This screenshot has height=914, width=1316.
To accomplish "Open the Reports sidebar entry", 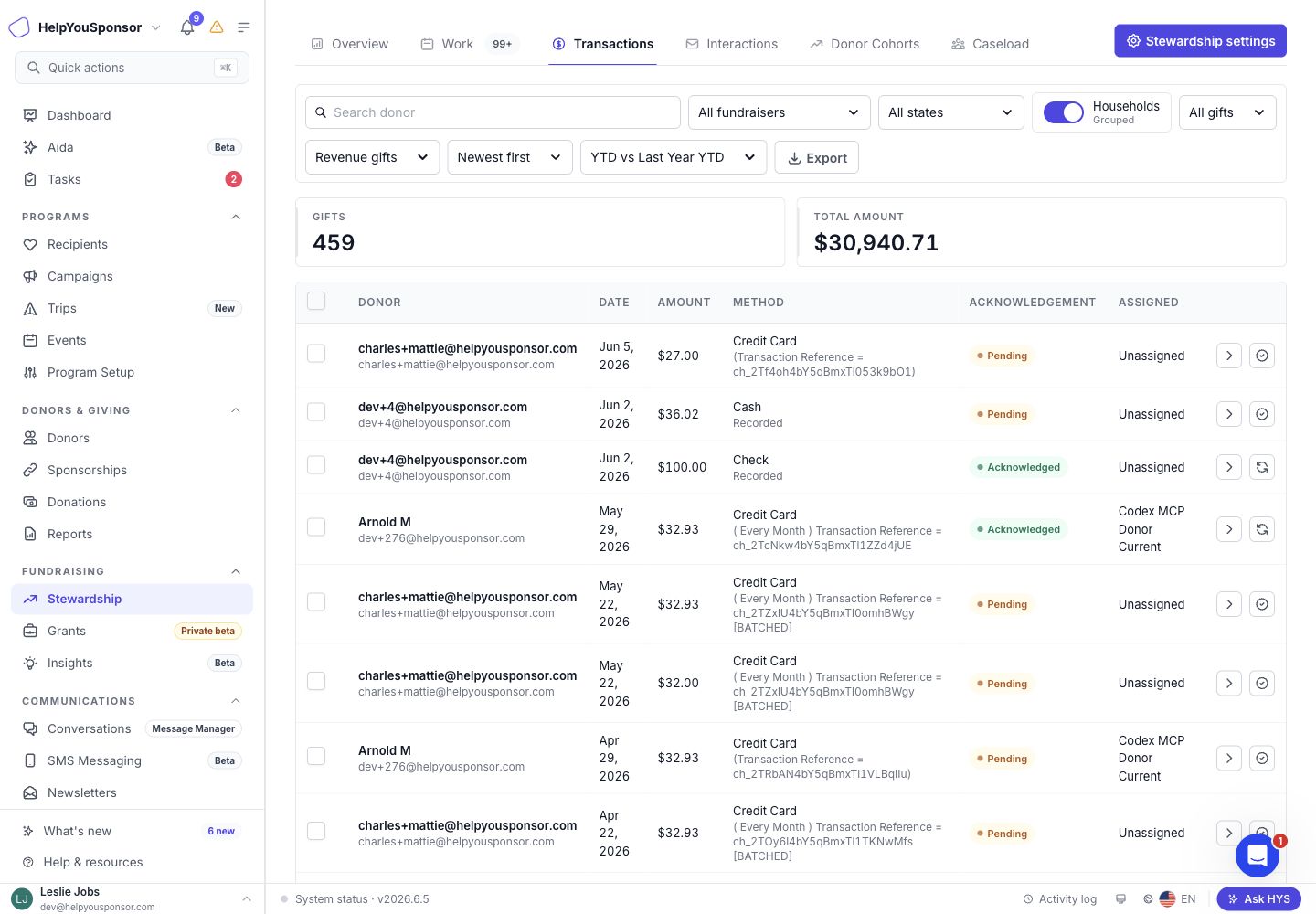I will click(x=132, y=534).
